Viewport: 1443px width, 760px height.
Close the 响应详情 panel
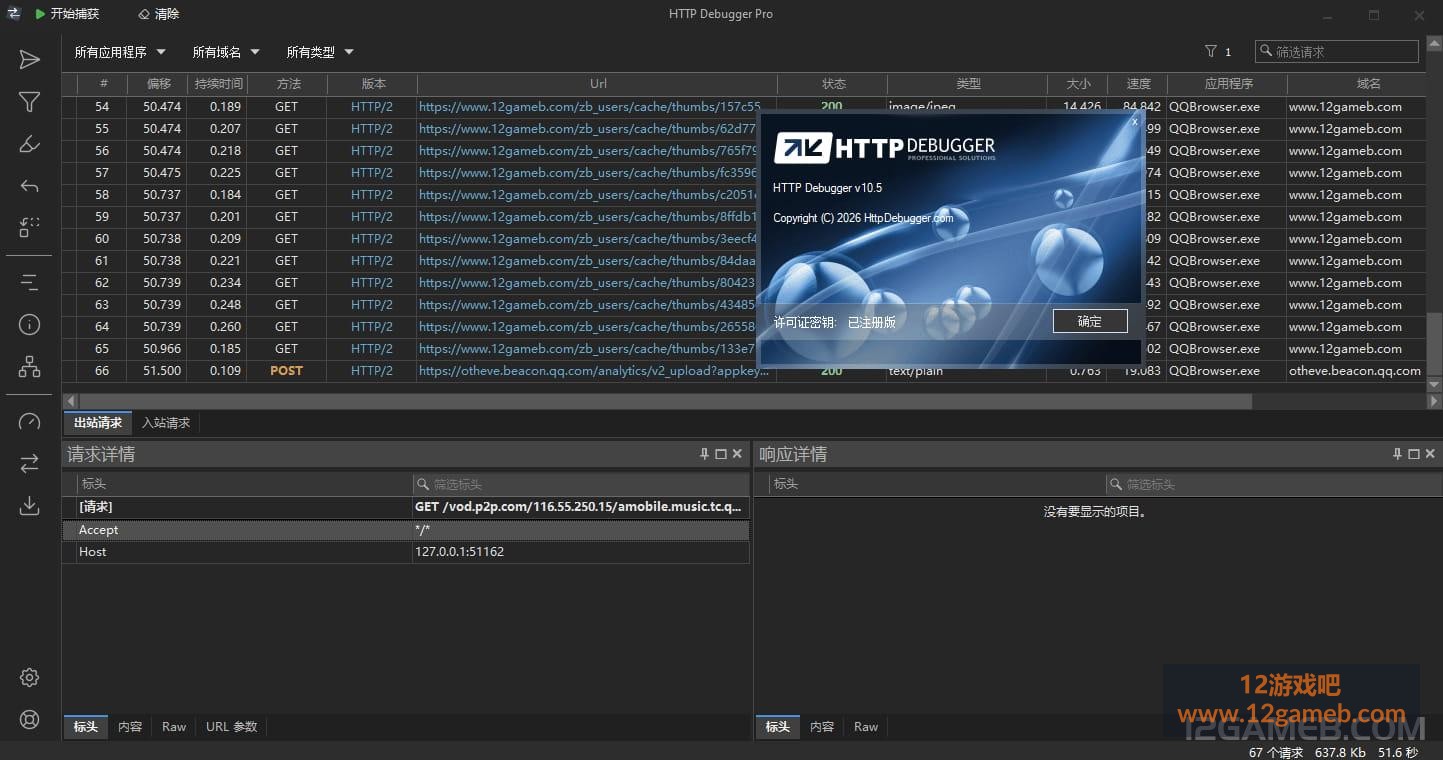(1430, 454)
